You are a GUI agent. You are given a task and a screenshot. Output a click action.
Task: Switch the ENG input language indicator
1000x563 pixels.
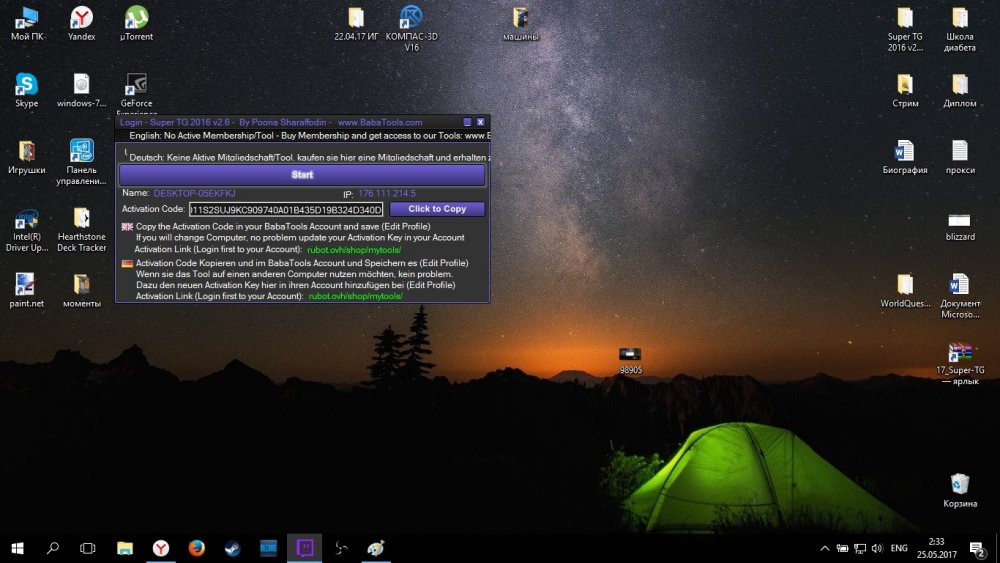click(x=899, y=548)
